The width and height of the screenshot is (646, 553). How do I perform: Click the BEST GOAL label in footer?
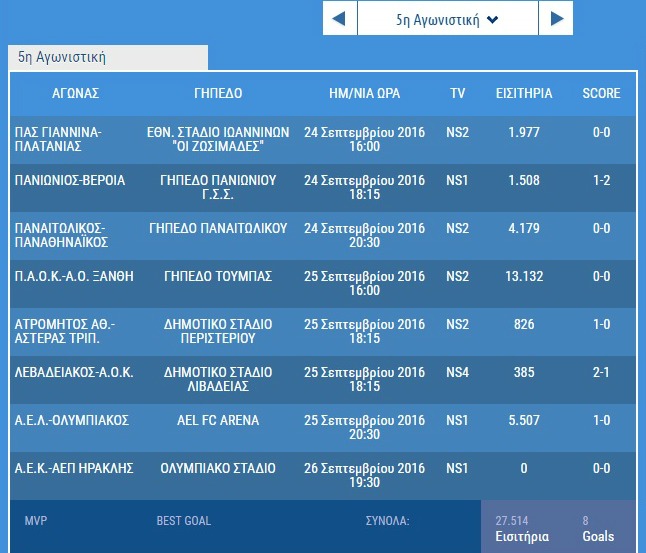tap(183, 521)
